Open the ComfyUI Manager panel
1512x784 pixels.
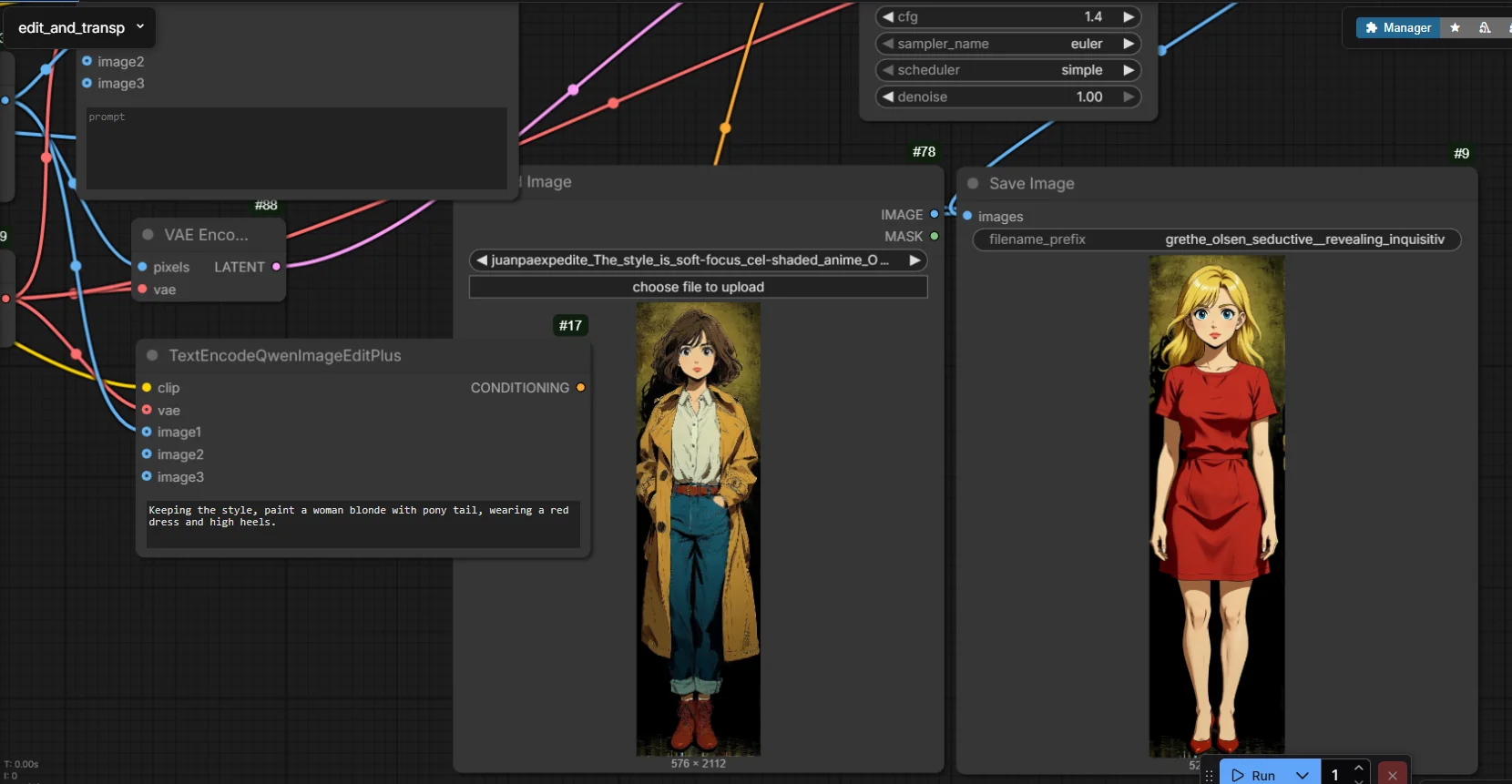1398,28
